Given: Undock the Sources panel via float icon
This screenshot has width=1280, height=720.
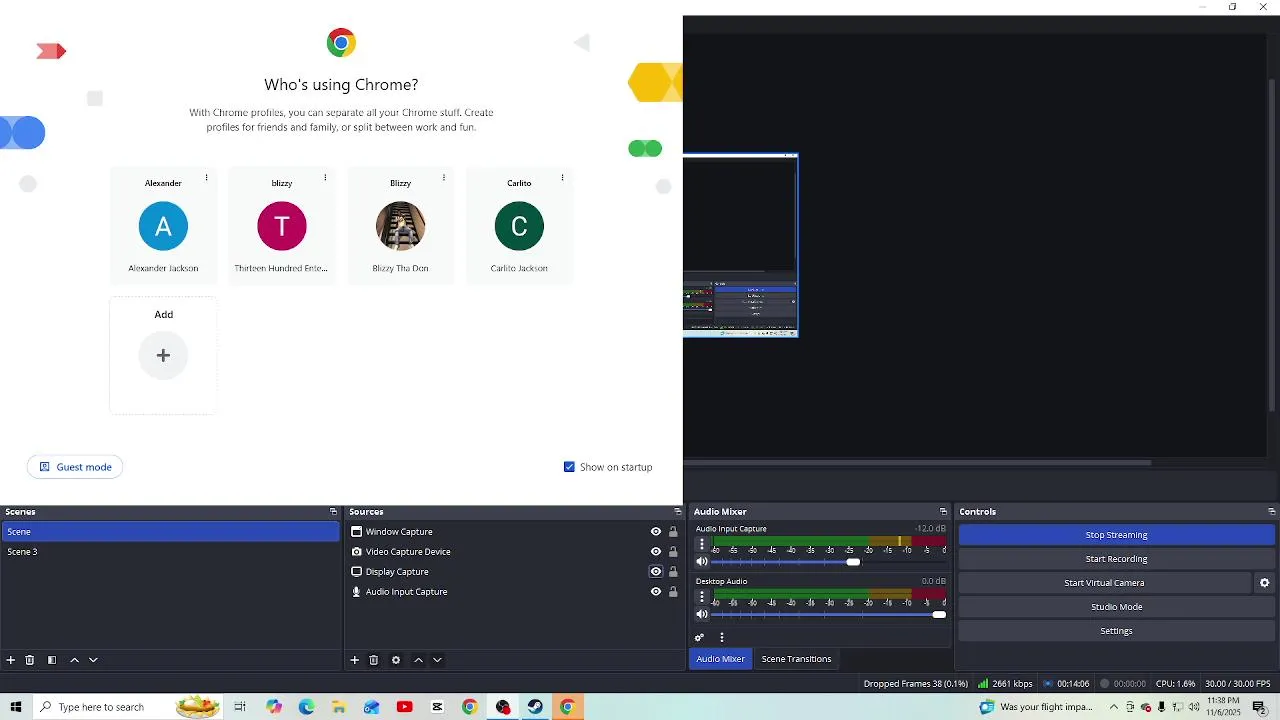Looking at the screenshot, I should [677, 511].
